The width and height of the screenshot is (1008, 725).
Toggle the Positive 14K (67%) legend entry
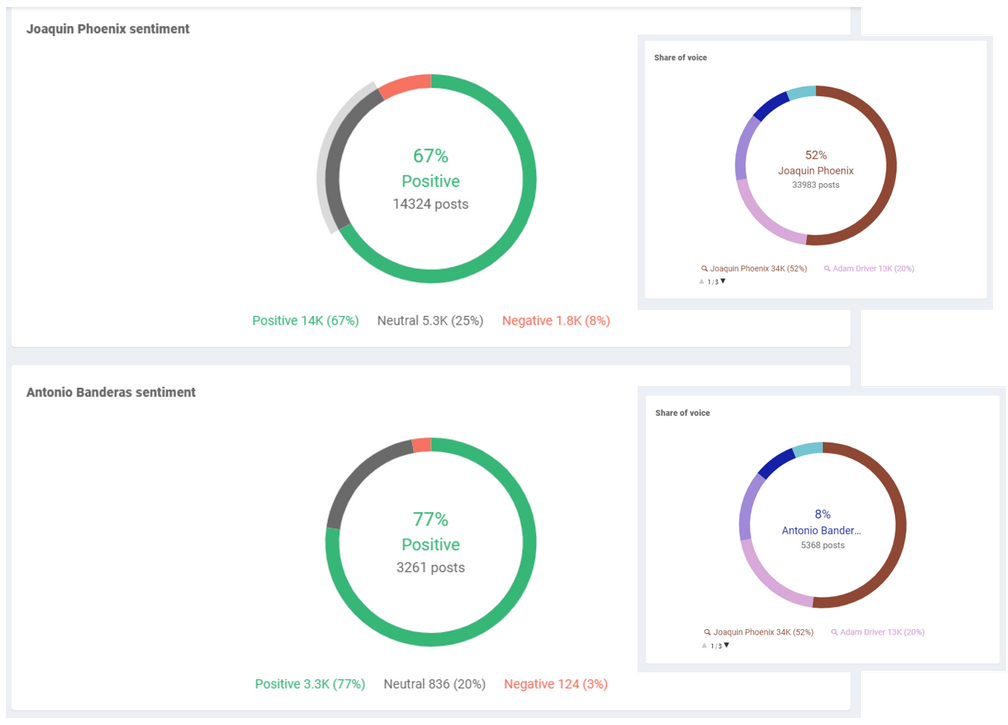pos(306,320)
